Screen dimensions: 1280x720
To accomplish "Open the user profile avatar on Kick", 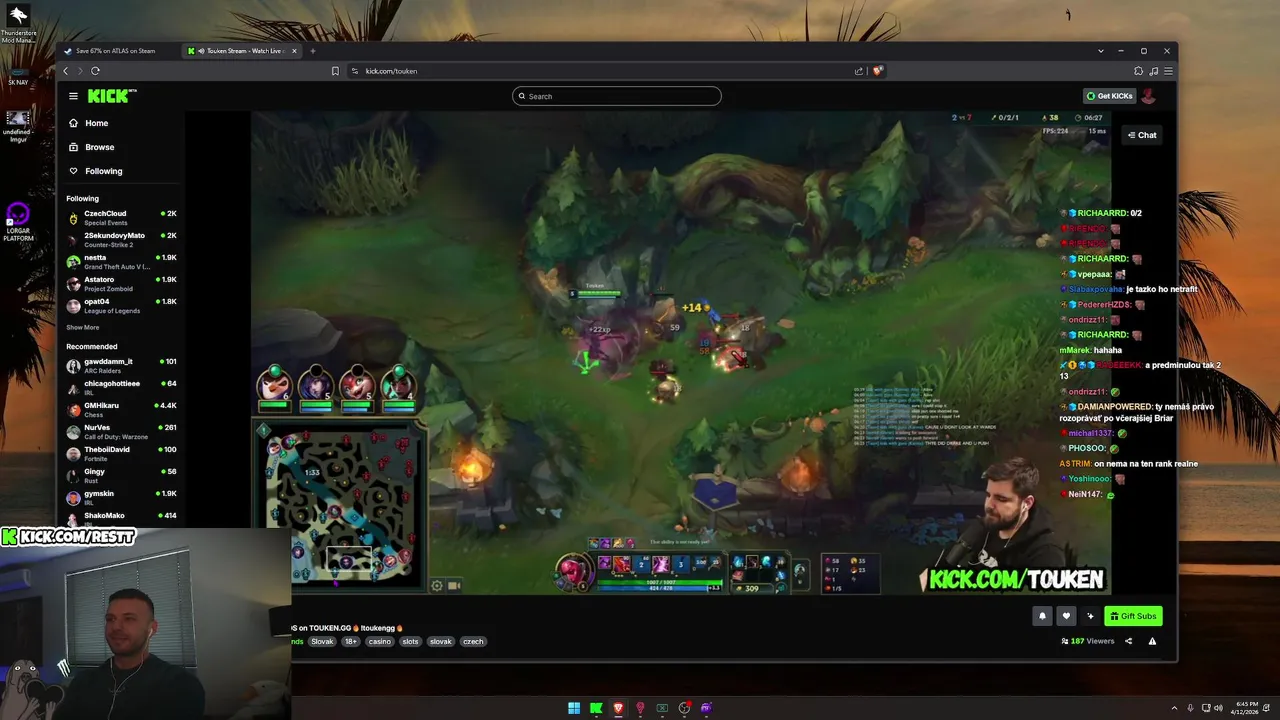I will click(x=1149, y=96).
